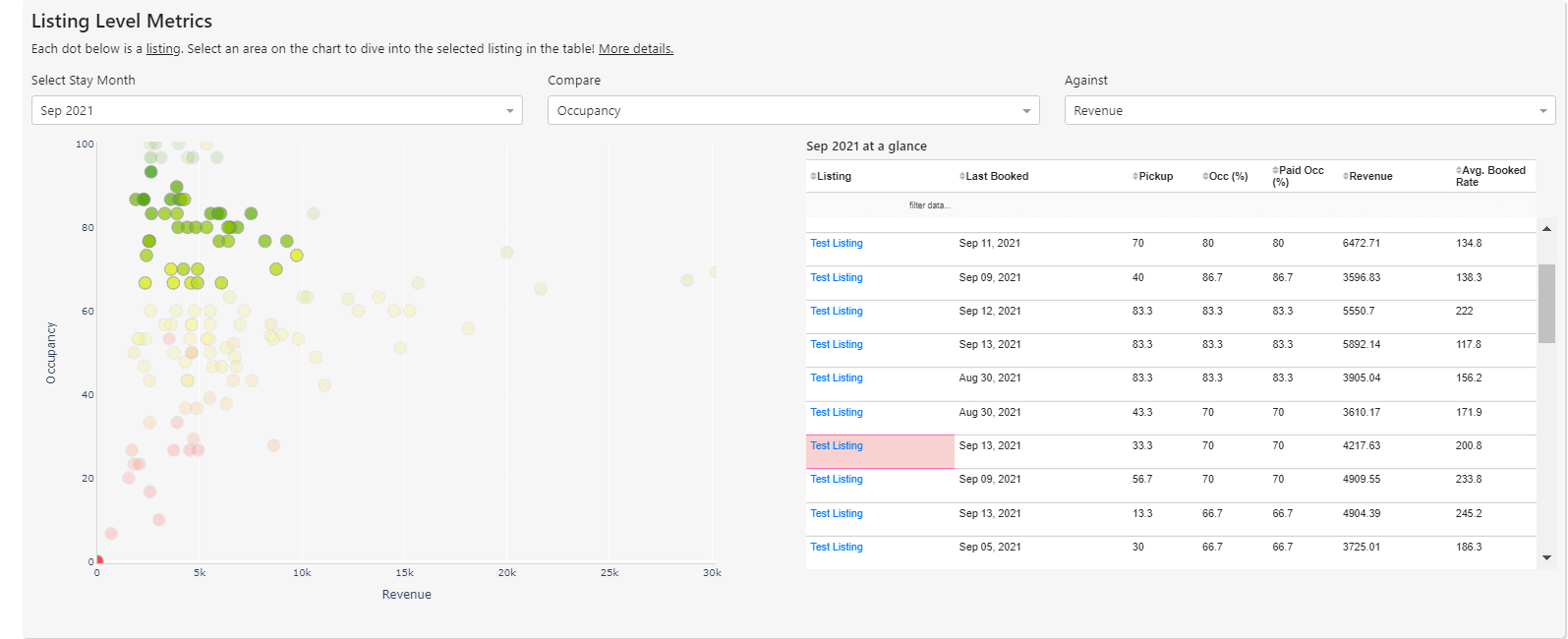This screenshot has height=639, width=1568.
Task: Click the red dot at the chart origin
Action: coord(98,560)
